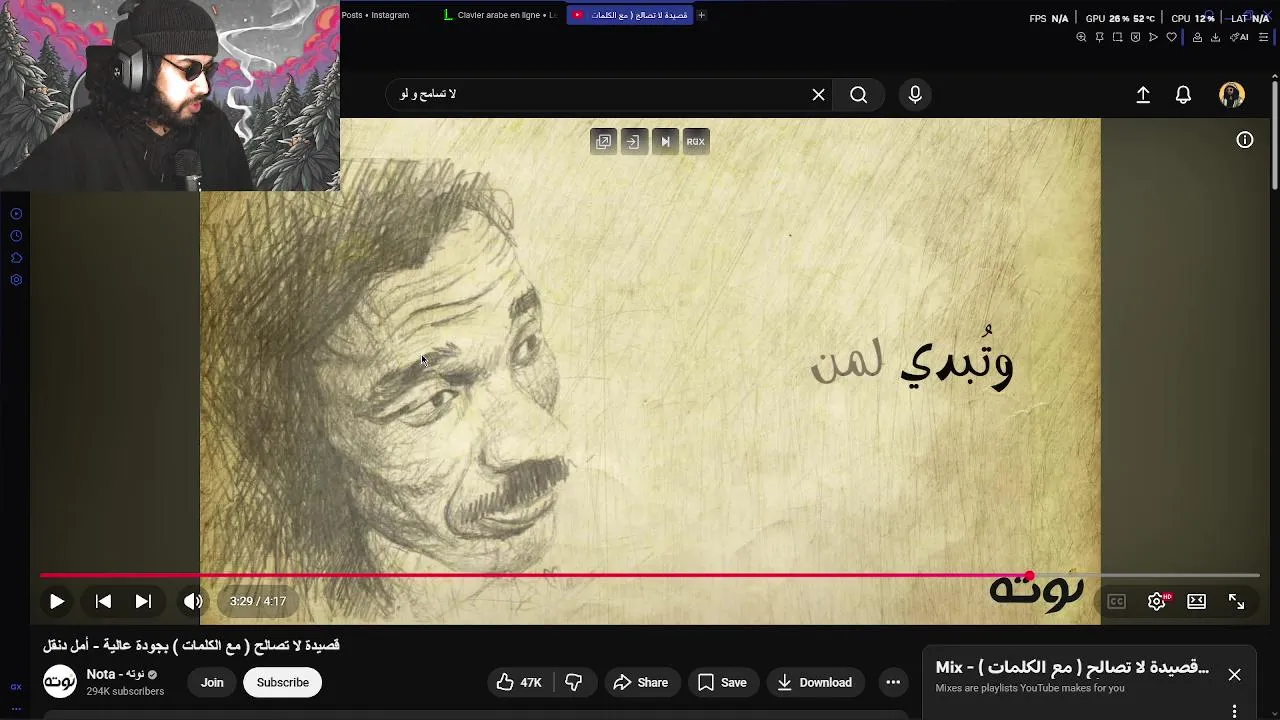Save the video to a playlist

(722, 682)
